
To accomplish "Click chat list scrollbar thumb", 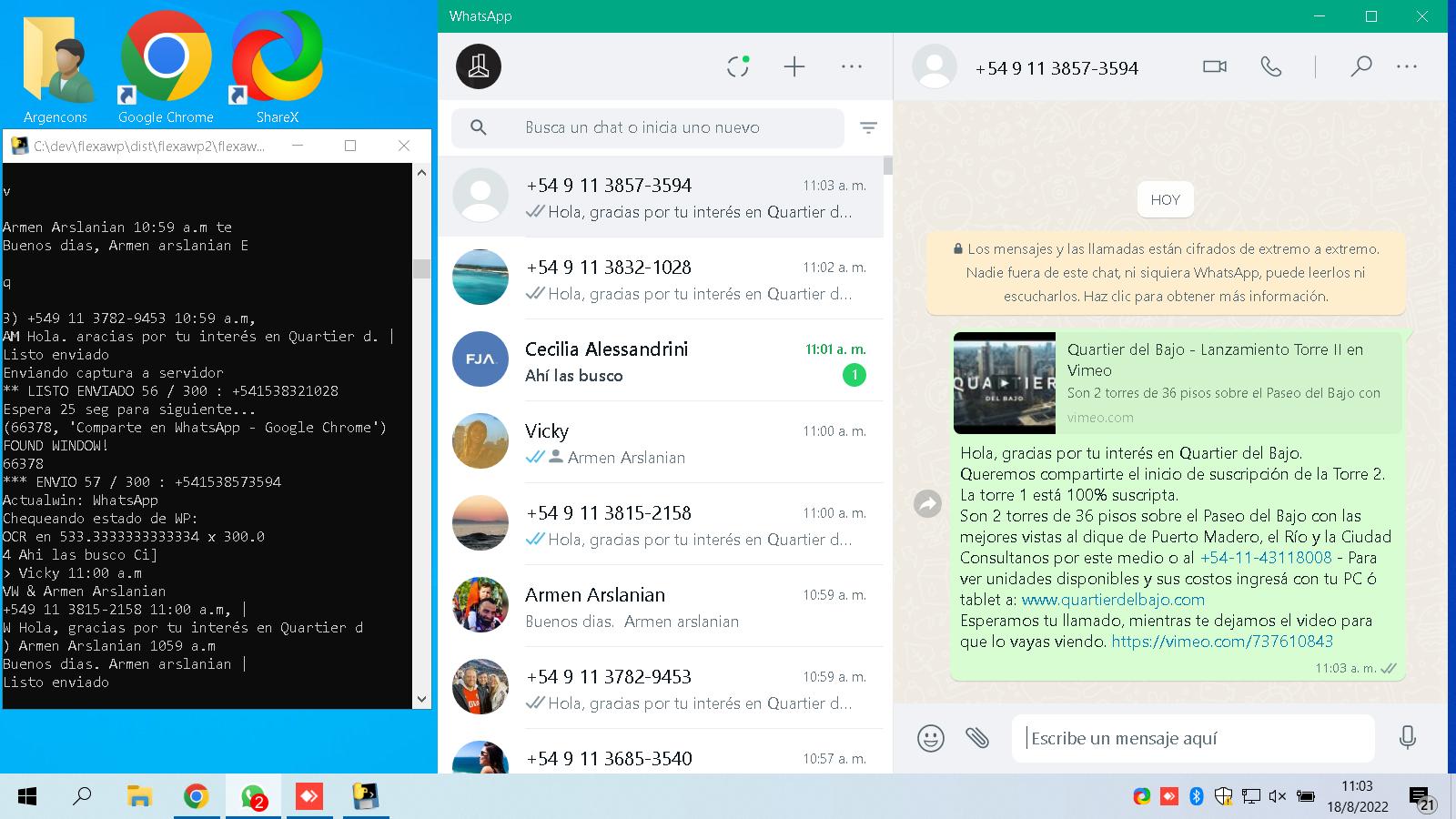I will (887, 166).
